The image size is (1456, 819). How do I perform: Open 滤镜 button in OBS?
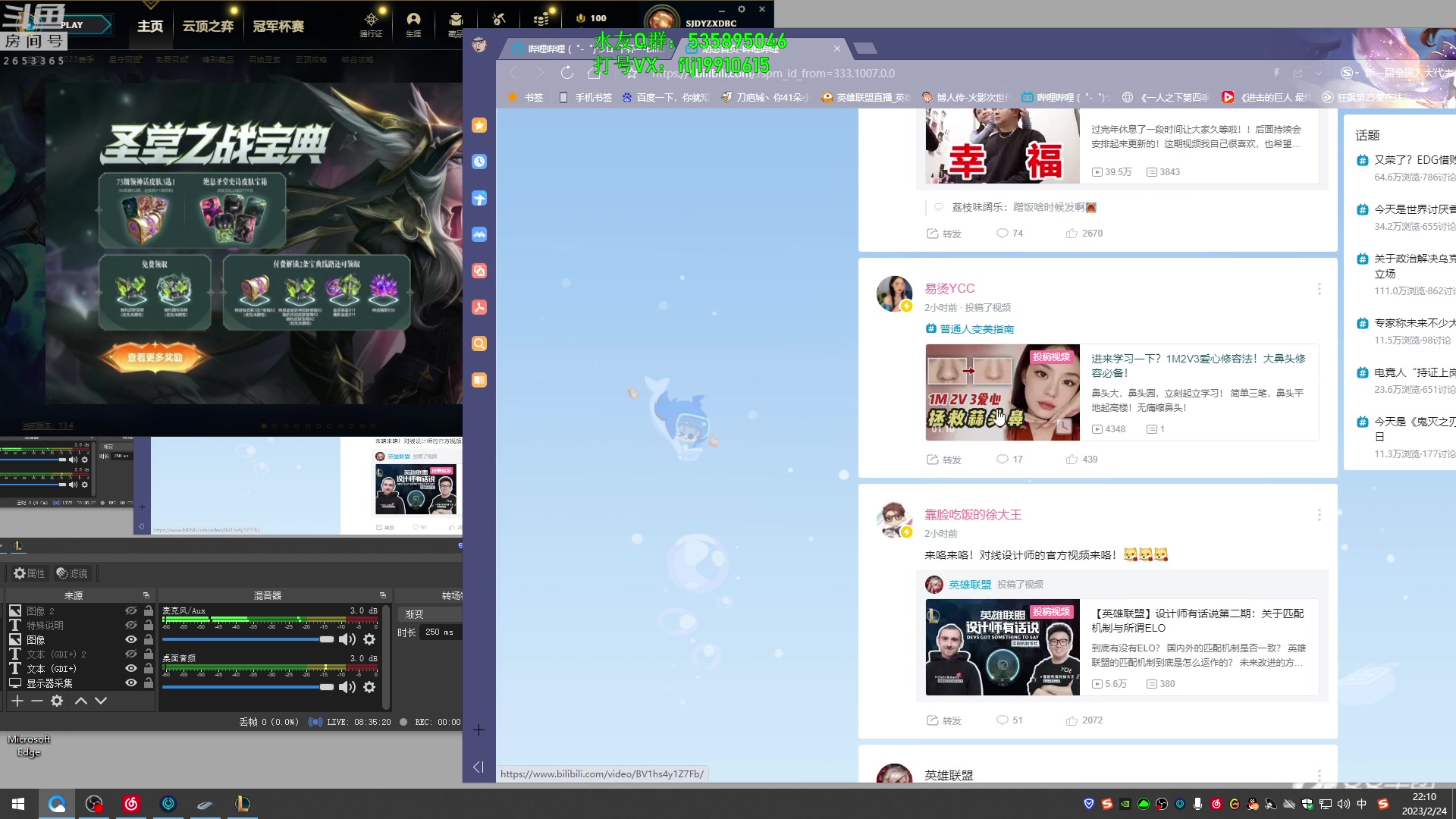[73, 573]
